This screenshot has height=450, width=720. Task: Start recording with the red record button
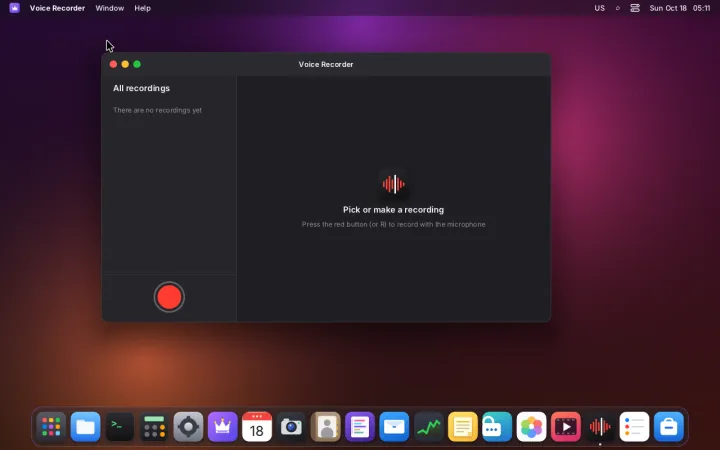(x=169, y=297)
